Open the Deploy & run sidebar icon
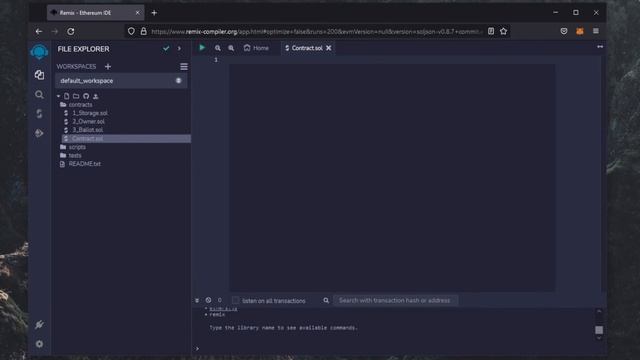Image resolution: width=640 pixels, height=360 pixels. click(x=39, y=133)
